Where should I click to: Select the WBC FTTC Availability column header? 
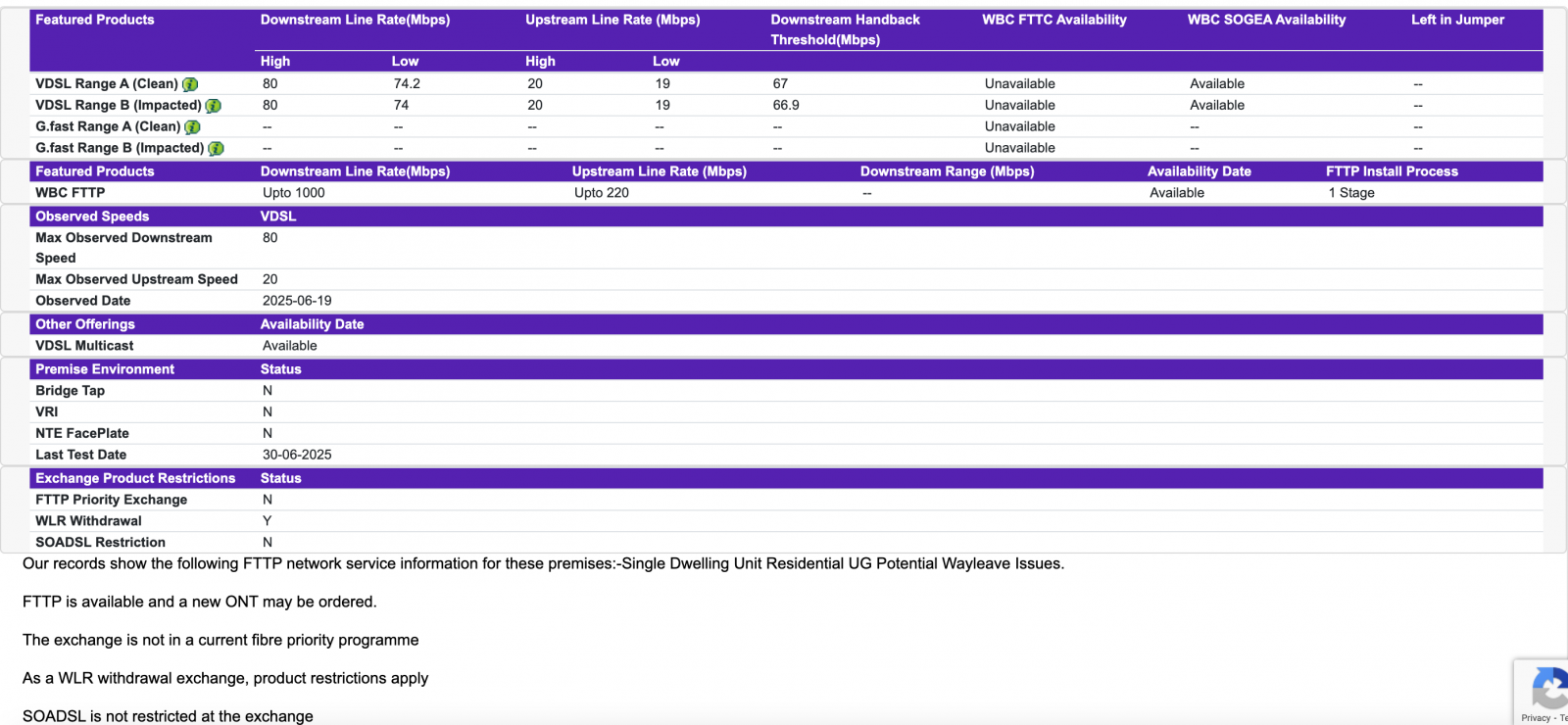pos(1053,20)
